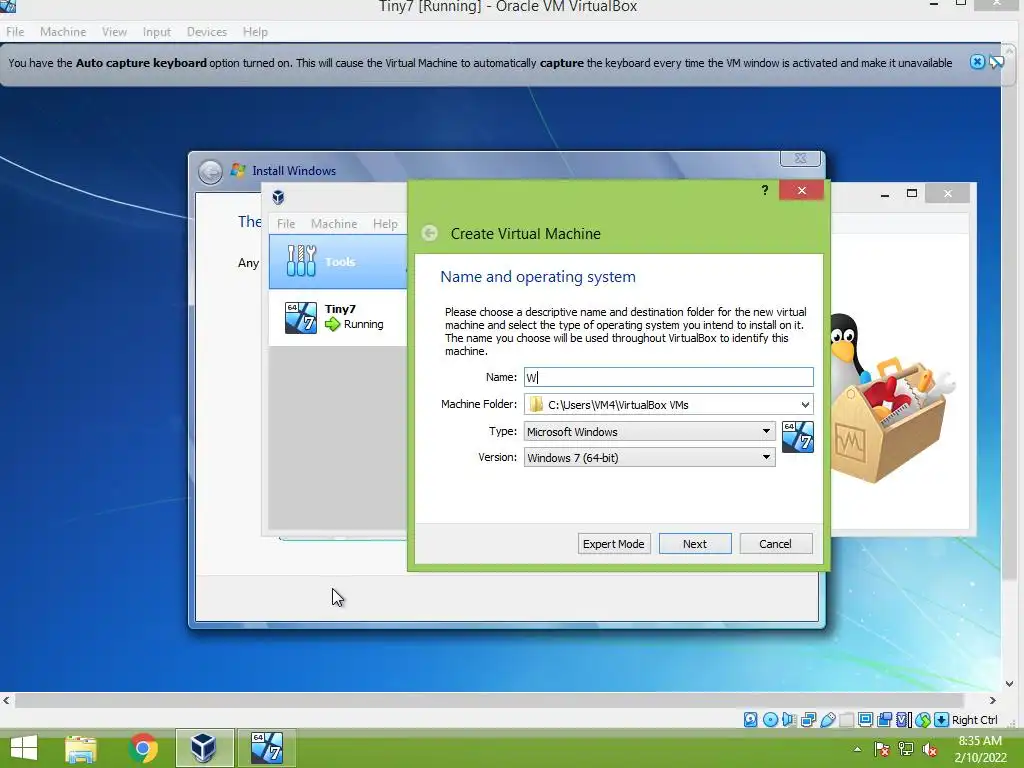
Task: Open the USB devices status icon
Action: point(827,720)
